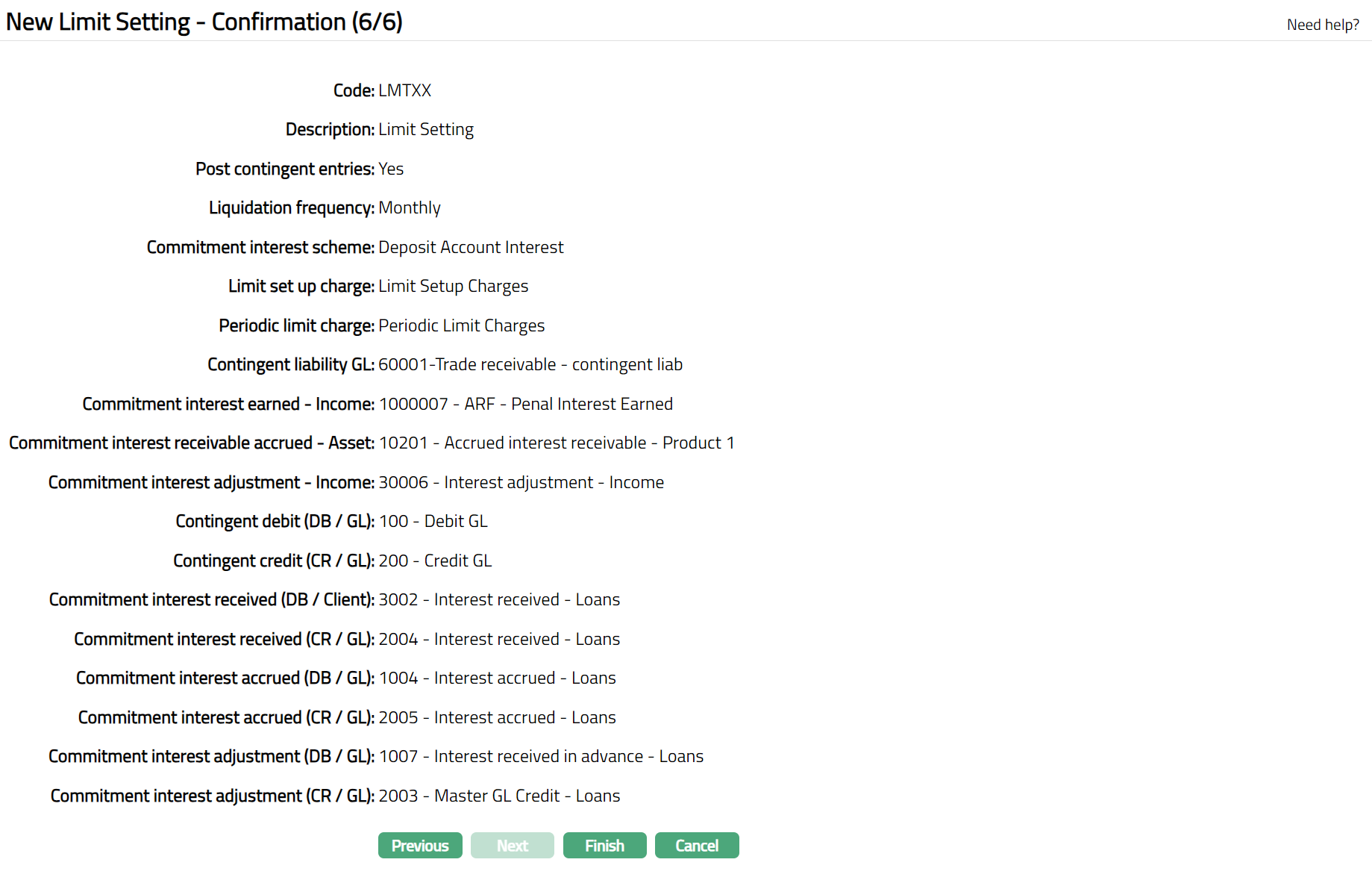Click the greyed-out Next button
This screenshot has width=1372, height=880.
513,846
